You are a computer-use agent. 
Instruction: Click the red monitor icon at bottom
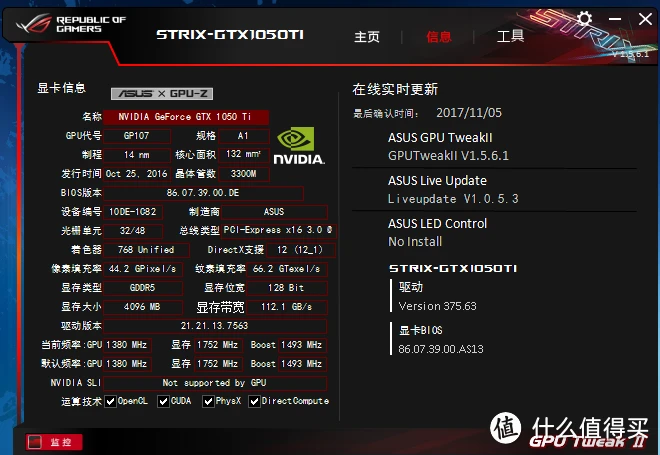35,442
